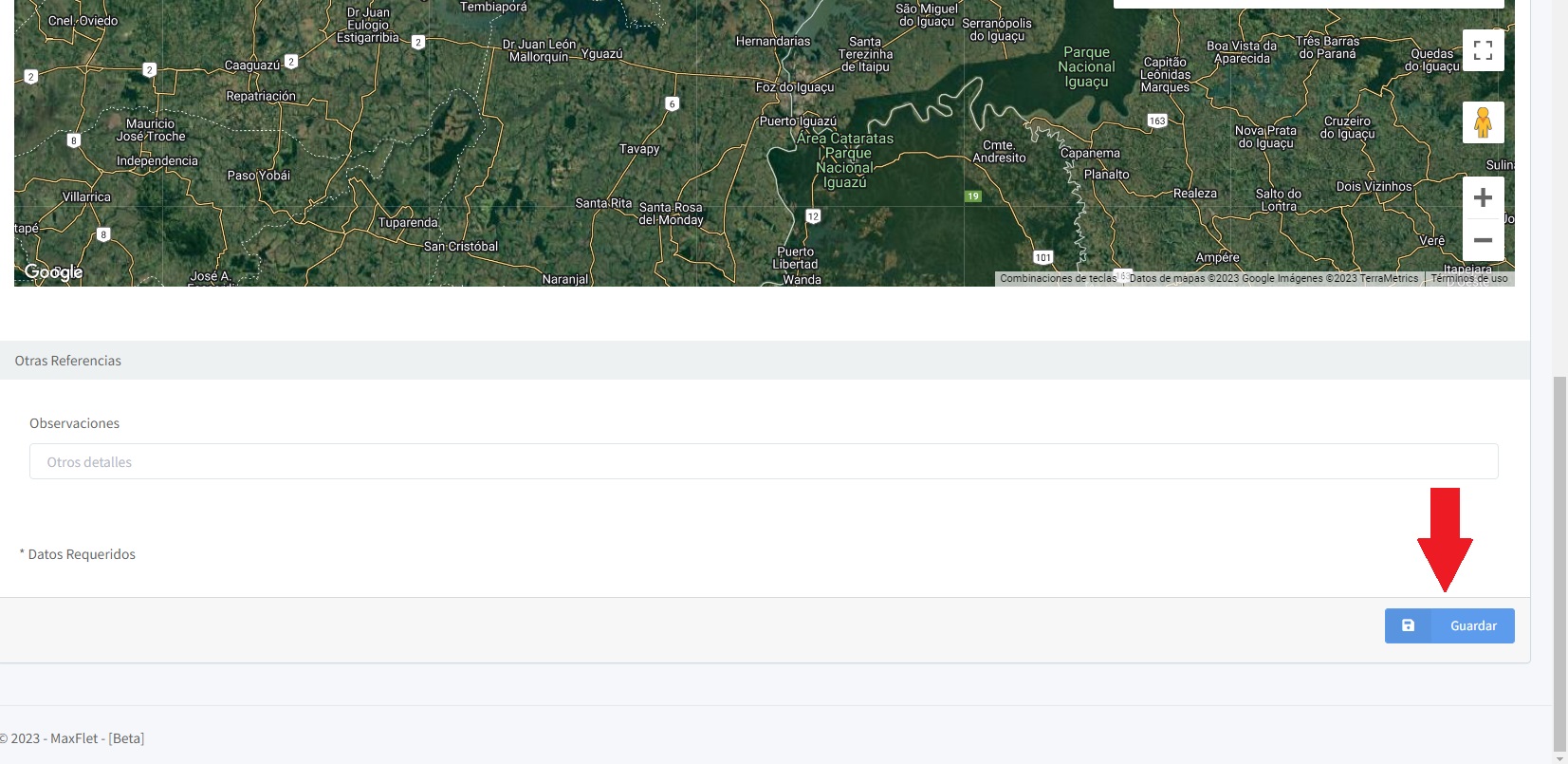Zoom out on the map
This screenshot has width=1568, height=764.
1483,240
